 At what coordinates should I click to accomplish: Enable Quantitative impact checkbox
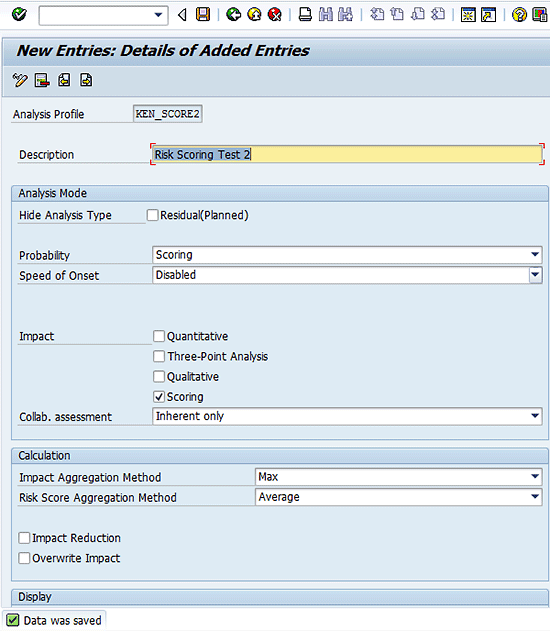[159, 336]
